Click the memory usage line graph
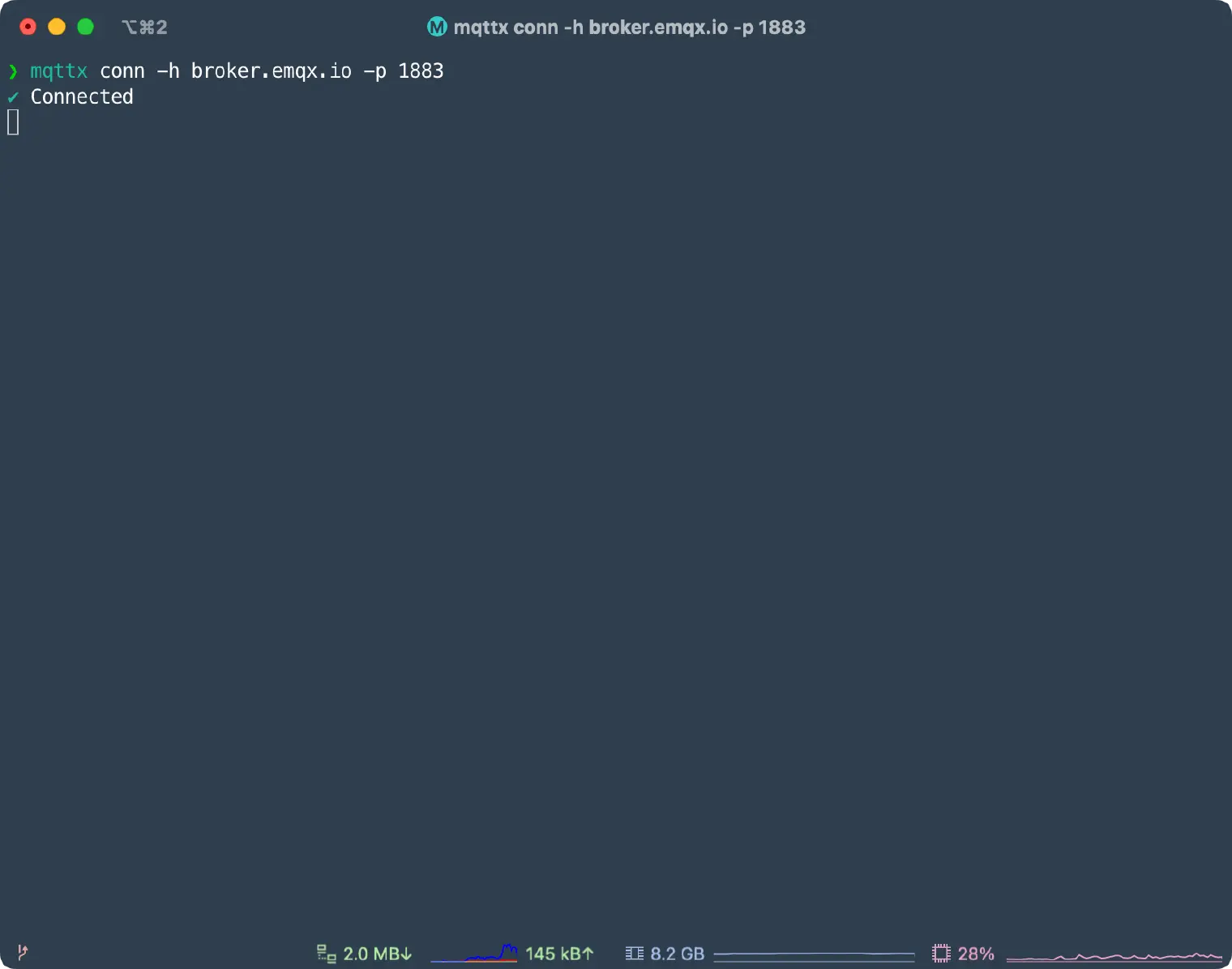Viewport: 1232px width, 969px height. 815,956
